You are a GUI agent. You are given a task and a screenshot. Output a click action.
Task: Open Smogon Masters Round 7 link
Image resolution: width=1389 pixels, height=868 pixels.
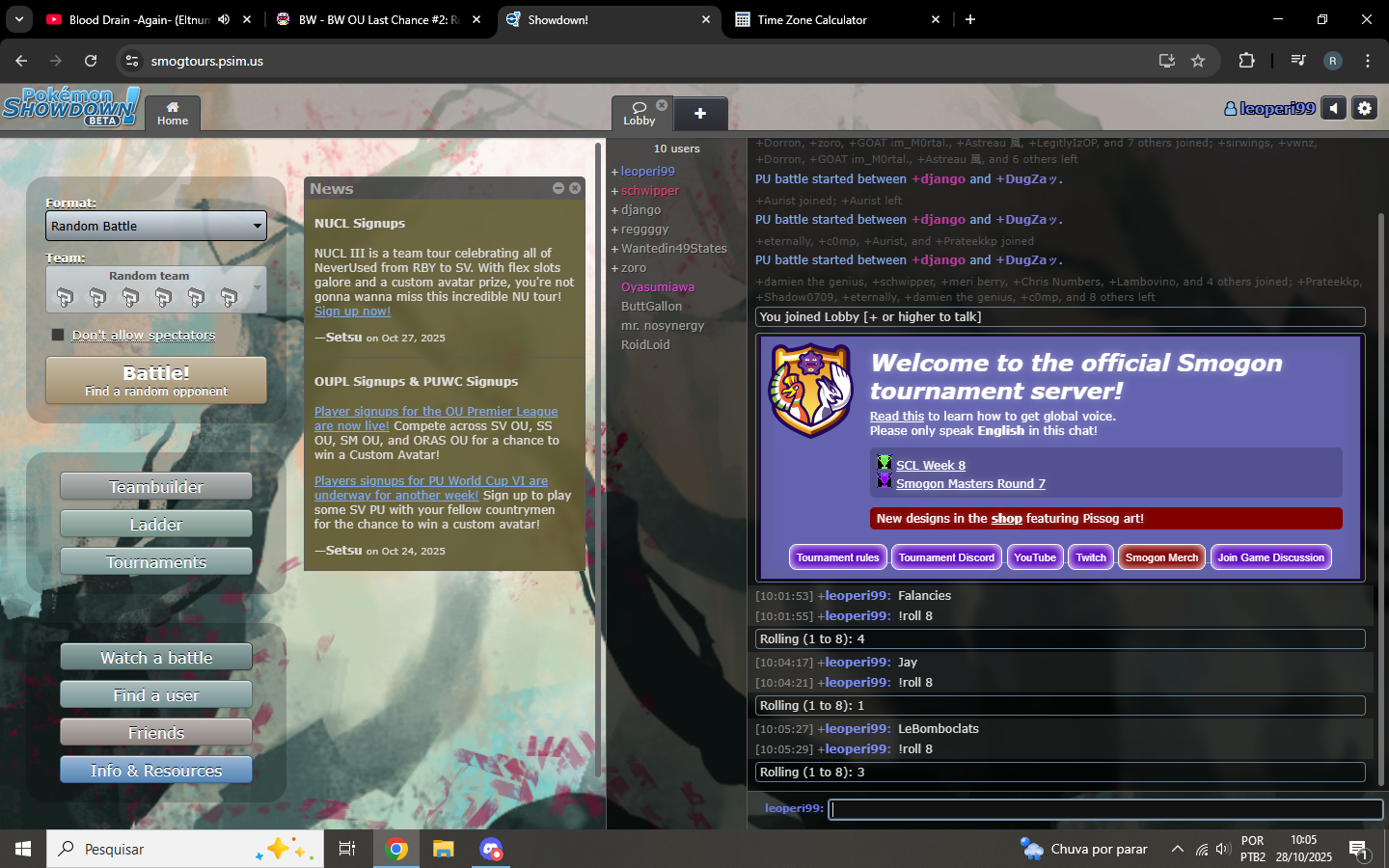970,483
